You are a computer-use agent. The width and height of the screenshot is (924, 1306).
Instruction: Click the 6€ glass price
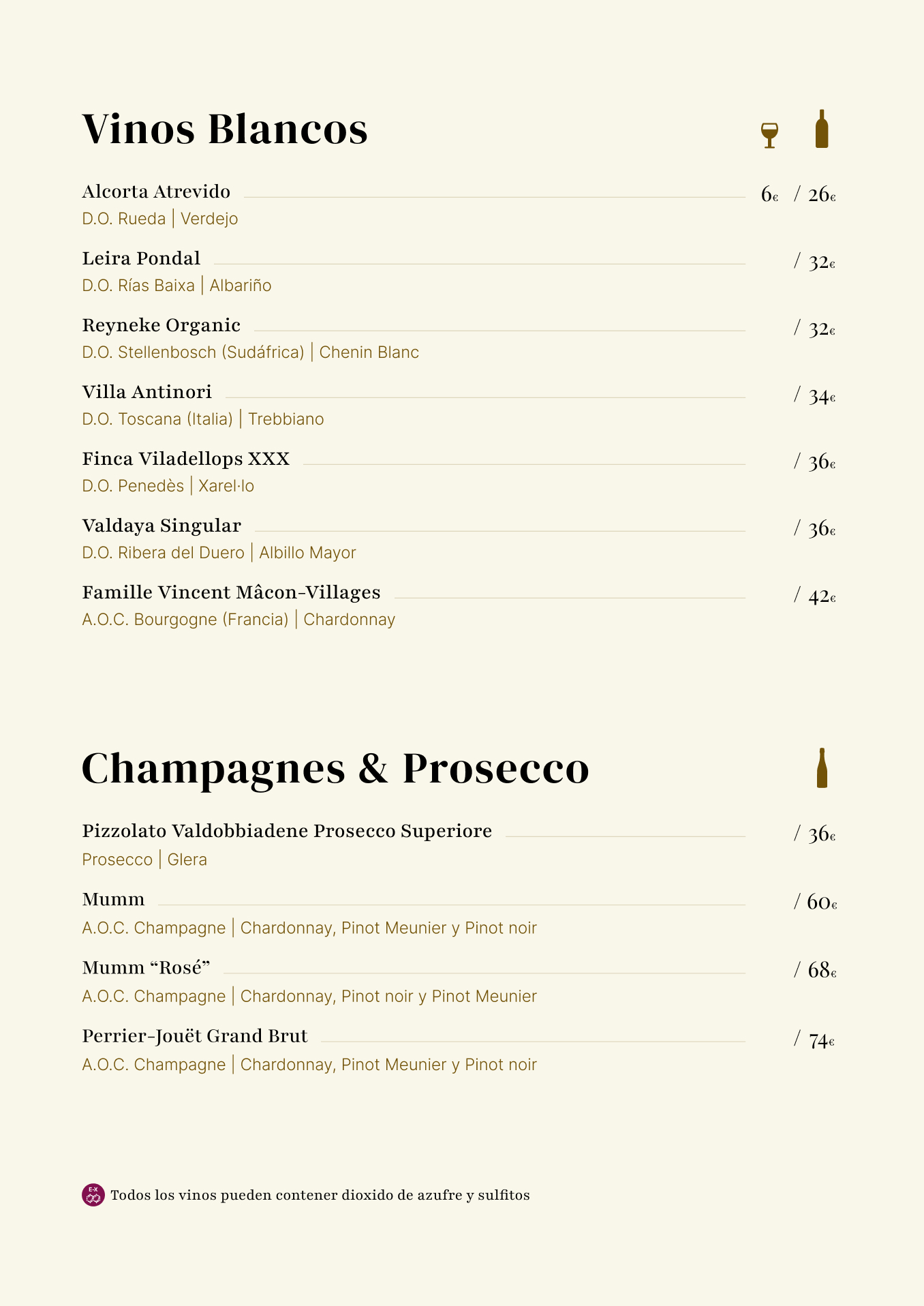click(x=769, y=195)
